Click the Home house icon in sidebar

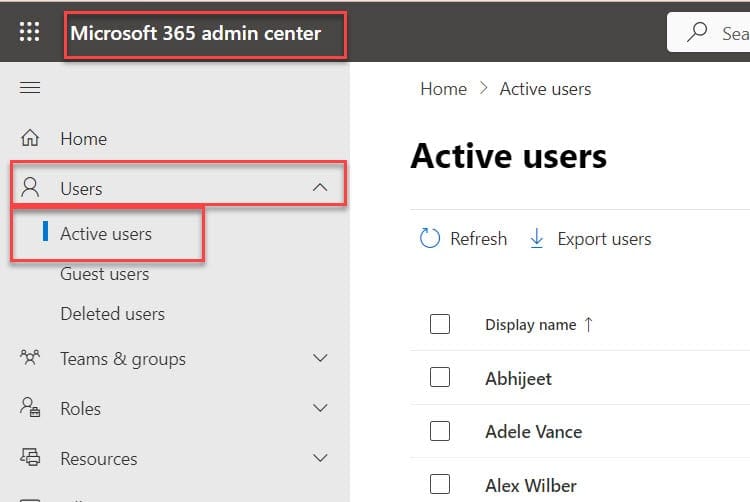30,138
